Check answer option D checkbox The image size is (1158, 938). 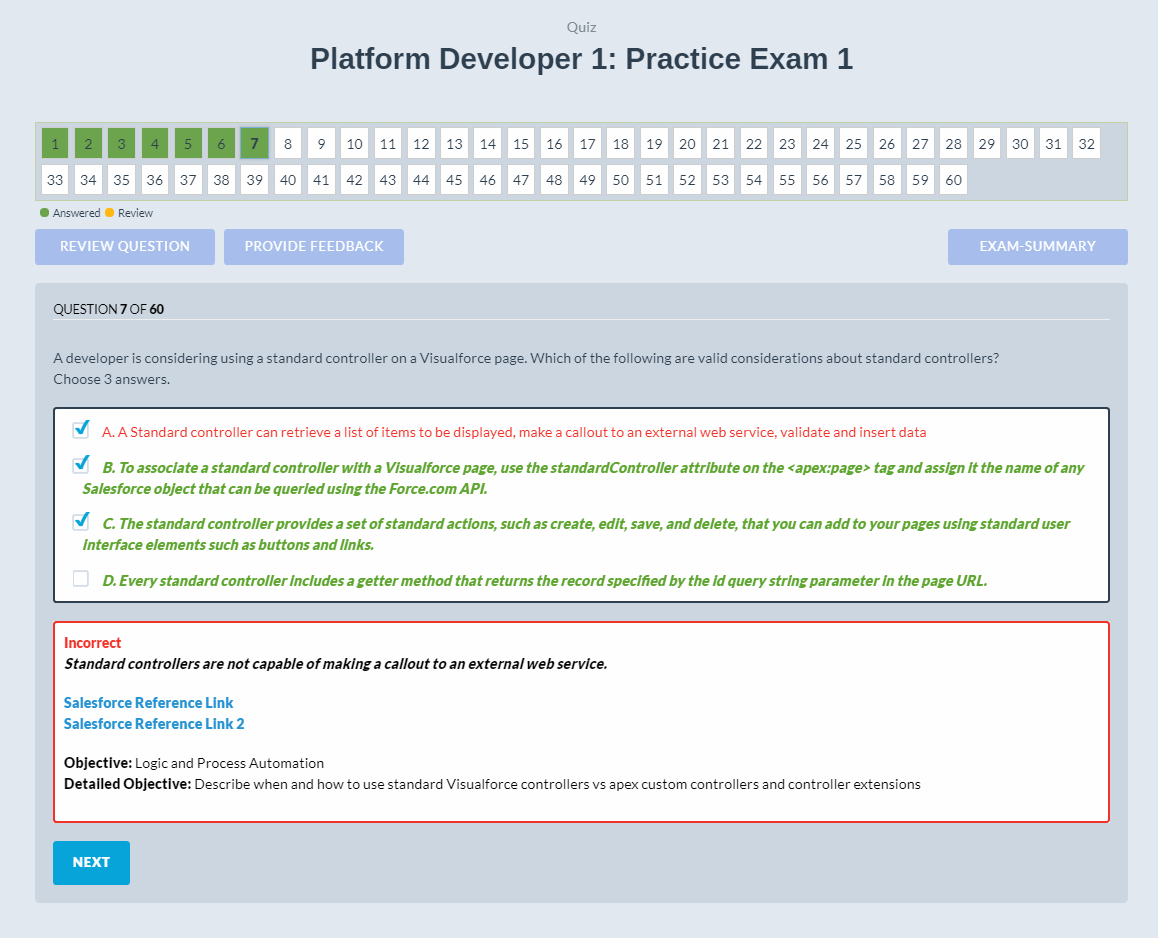coord(80,578)
